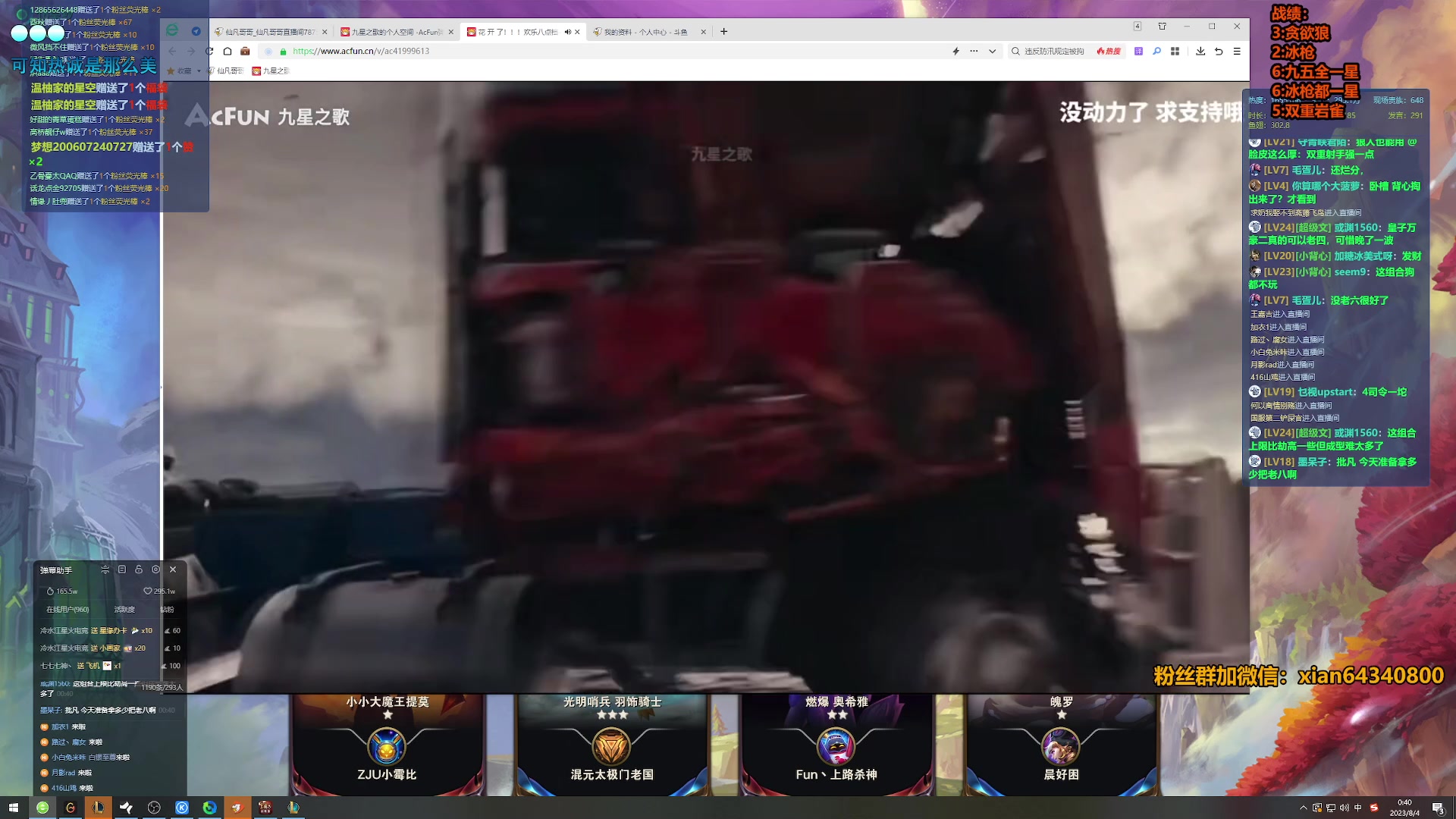Expand the favorites star dropdown arrow
This screenshot has width=1456, height=819.
coord(199,71)
